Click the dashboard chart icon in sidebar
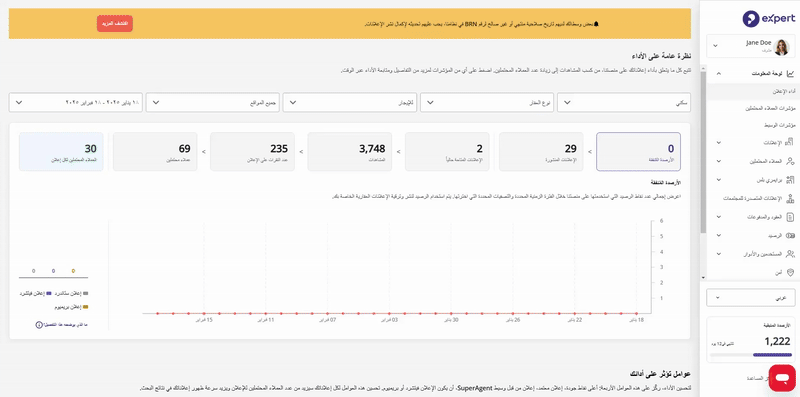Image resolution: width=800 pixels, height=397 pixels. pos(790,73)
